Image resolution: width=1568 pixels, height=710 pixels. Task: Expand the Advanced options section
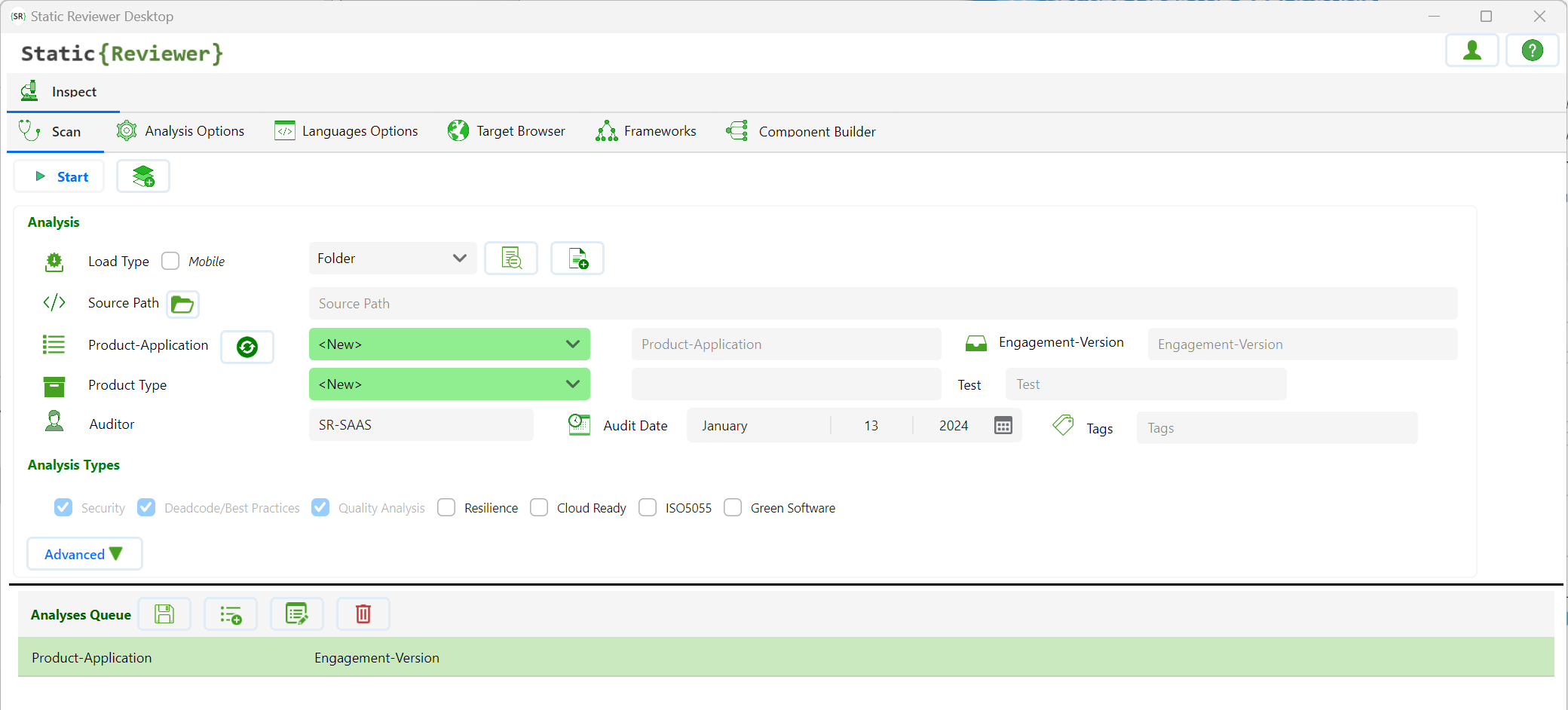84,554
